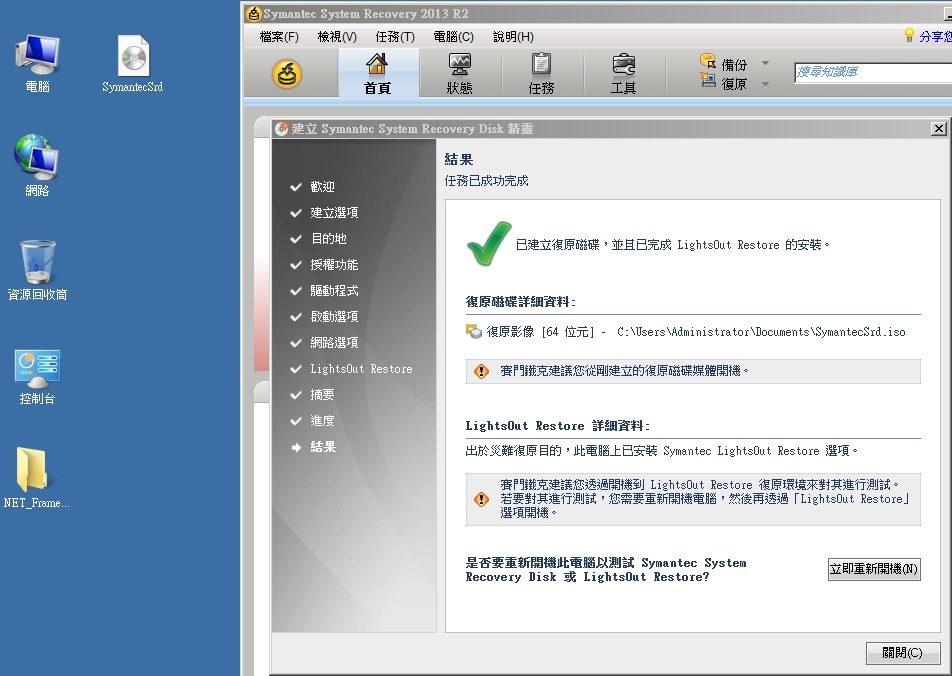Expand the 復原 dropdown arrow
This screenshot has width=952, height=676.
[766, 83]
